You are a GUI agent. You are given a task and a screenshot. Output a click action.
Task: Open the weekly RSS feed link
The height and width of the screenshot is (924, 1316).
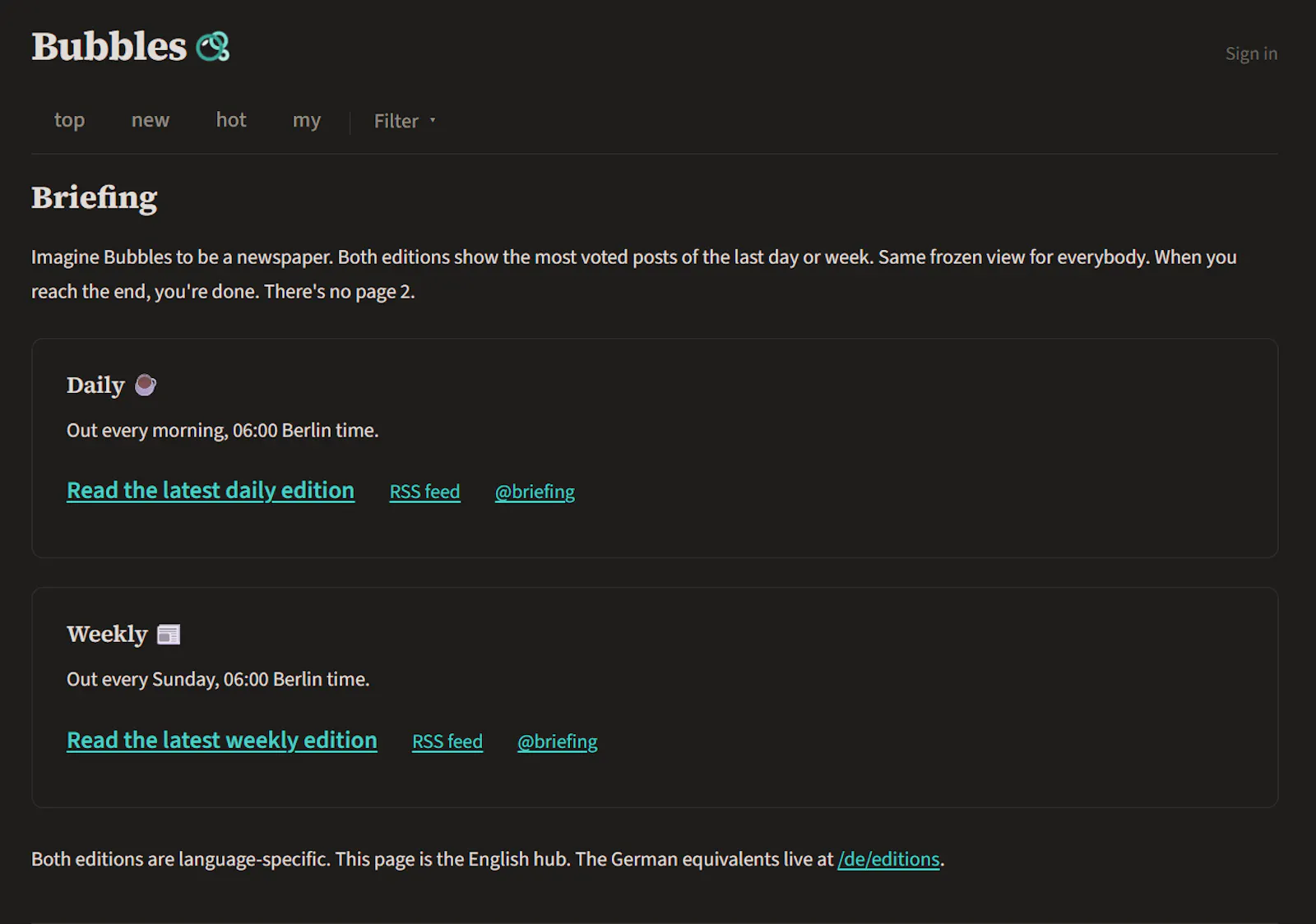[x=447, y=742]
